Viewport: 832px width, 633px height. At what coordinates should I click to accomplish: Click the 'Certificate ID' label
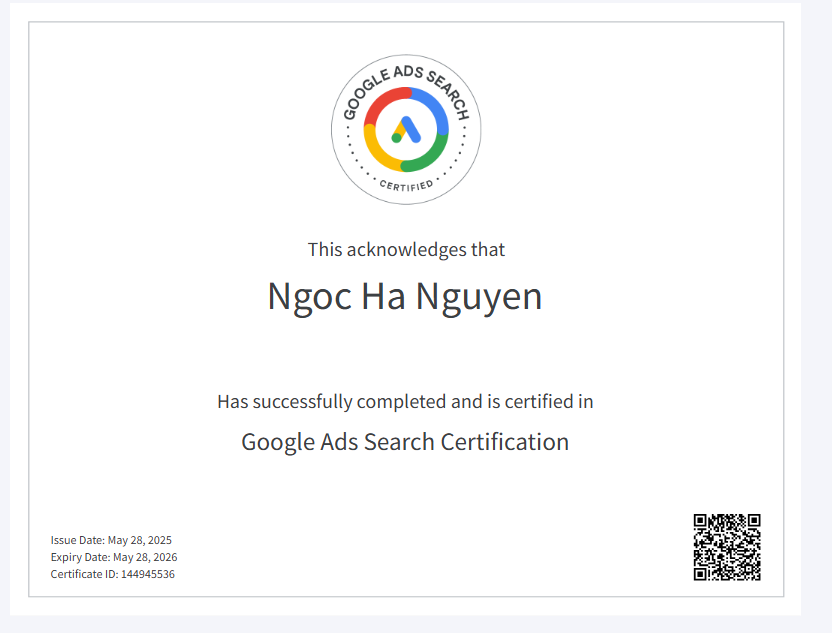[x=84, y=574]
